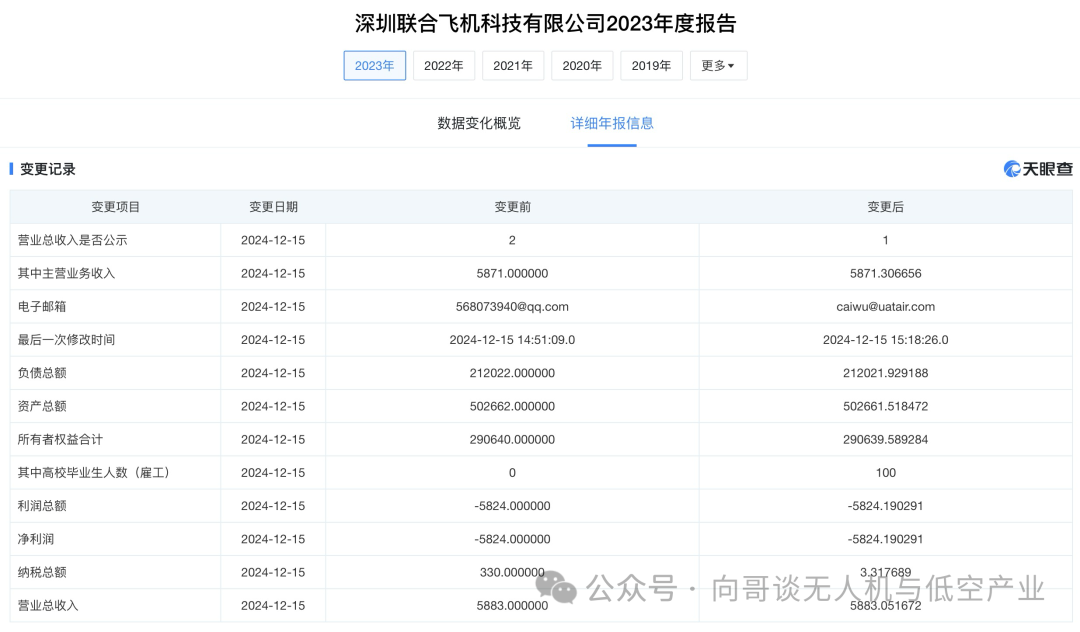Click the 营业总收入 row at bottom
1080x632 pixels.
[x=47, y=605]
